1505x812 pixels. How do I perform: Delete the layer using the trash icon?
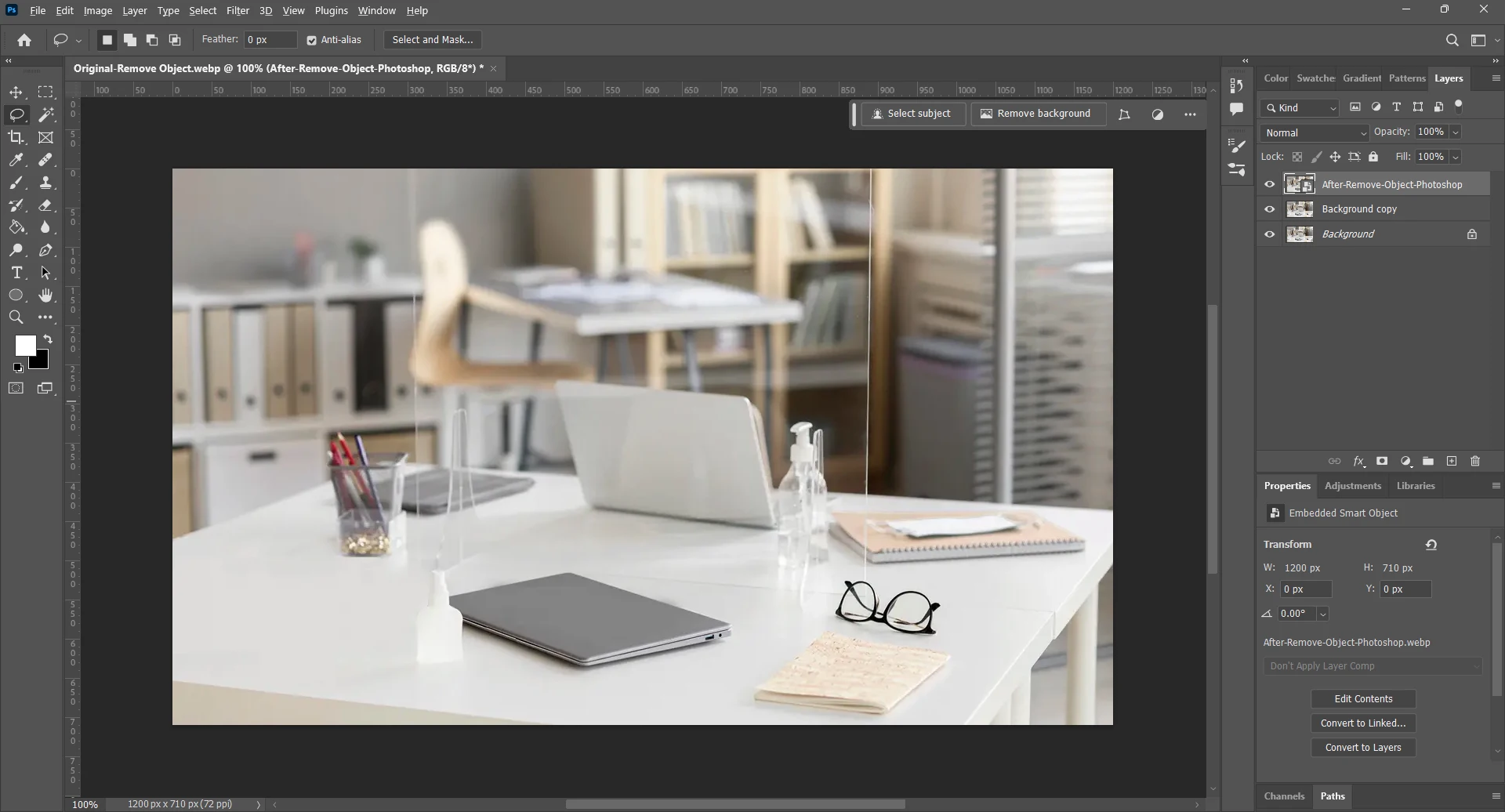[x=1476, y=462]
